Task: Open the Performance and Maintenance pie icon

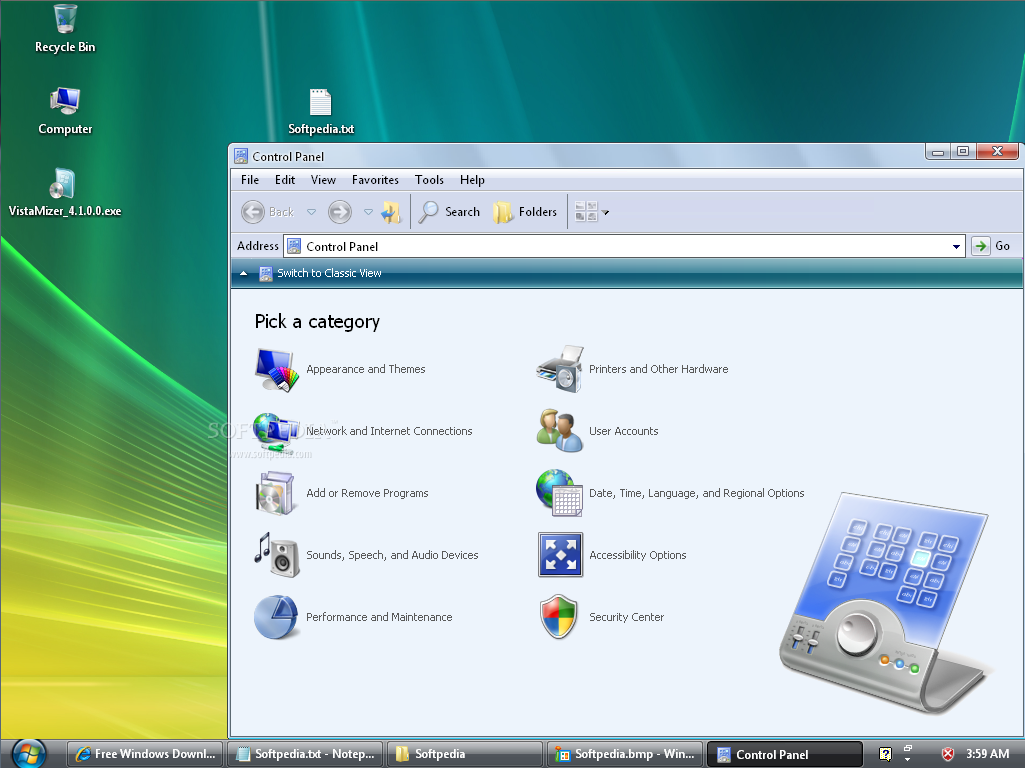Action: tap(276, 616)
